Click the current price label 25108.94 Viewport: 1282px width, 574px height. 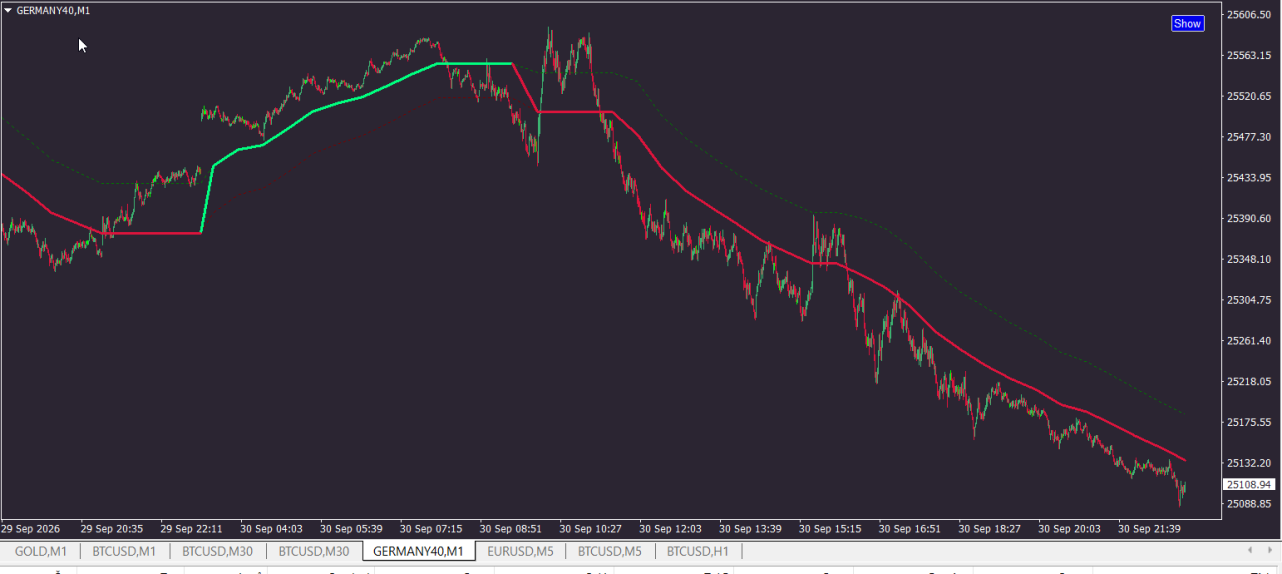[1250, 484]
